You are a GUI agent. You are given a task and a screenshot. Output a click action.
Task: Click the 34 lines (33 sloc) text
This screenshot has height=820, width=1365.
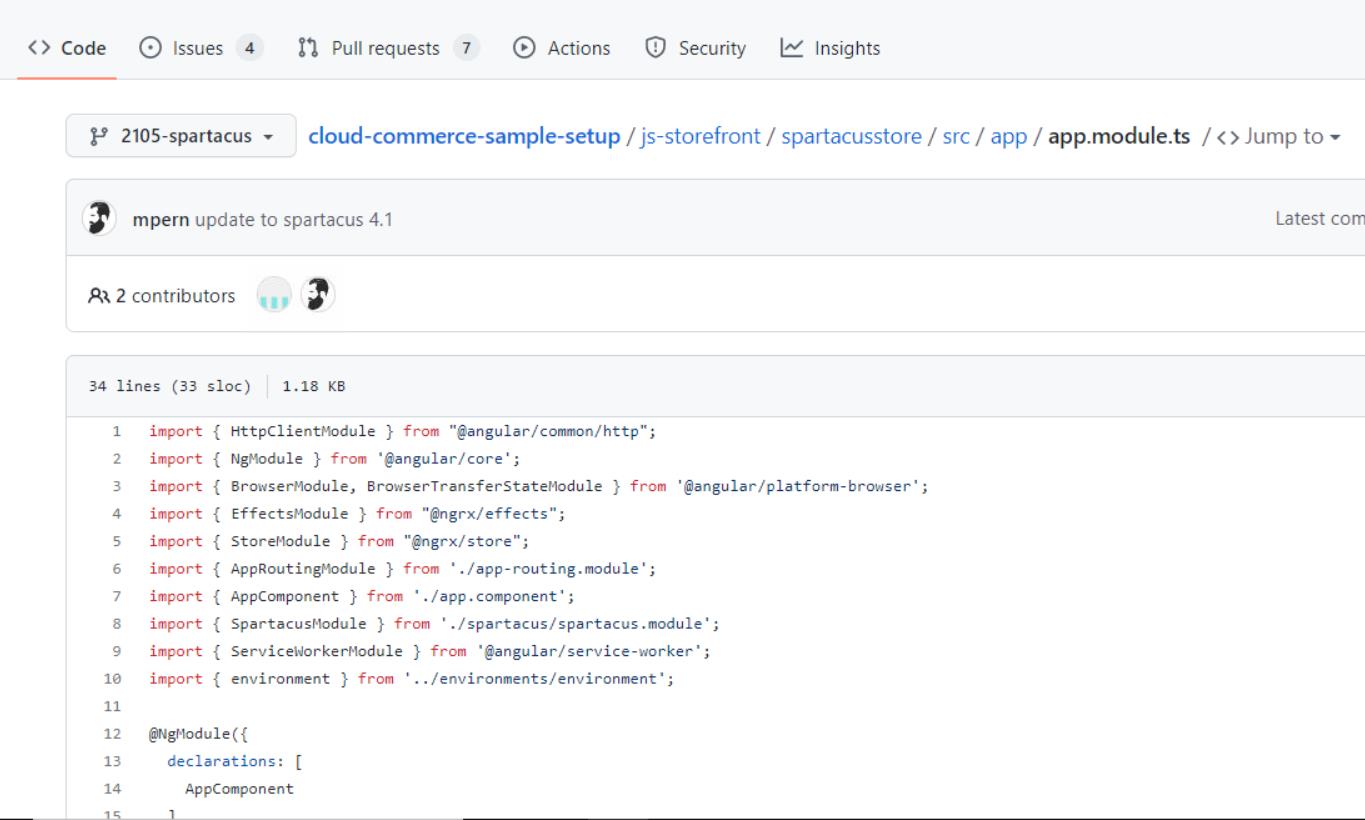170,386
